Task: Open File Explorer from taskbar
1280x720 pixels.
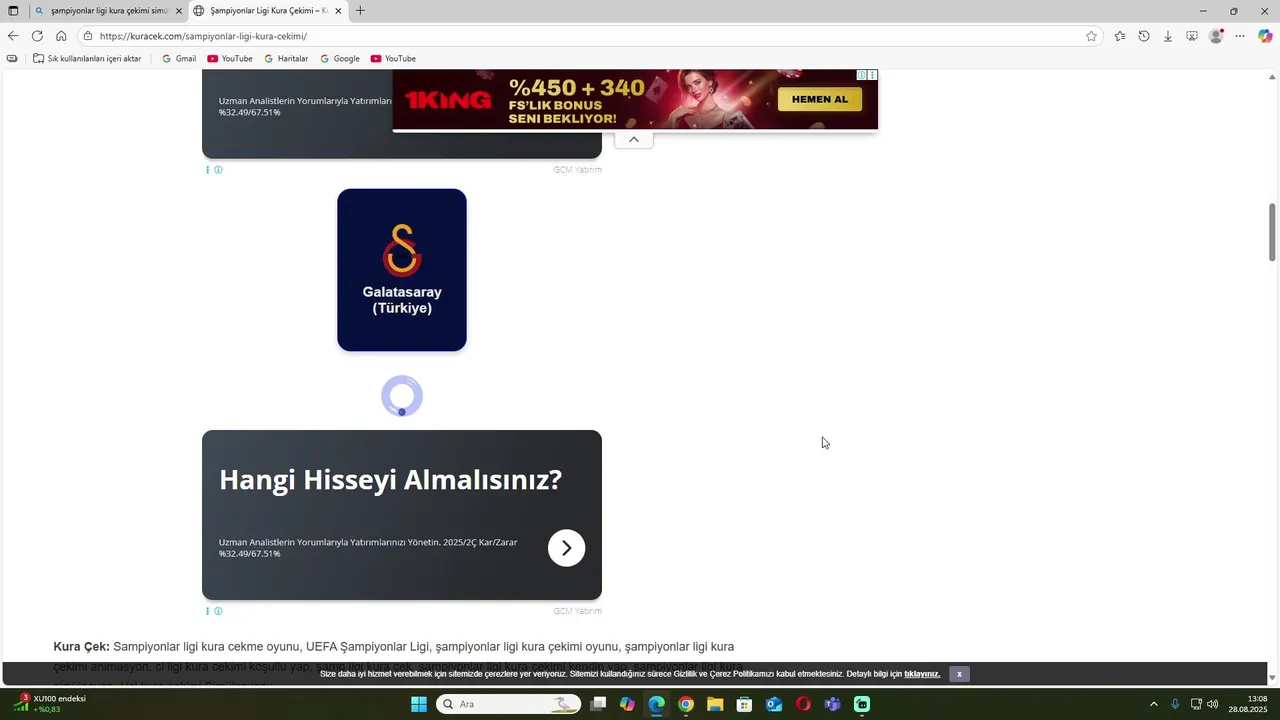Action: (715, 704)
